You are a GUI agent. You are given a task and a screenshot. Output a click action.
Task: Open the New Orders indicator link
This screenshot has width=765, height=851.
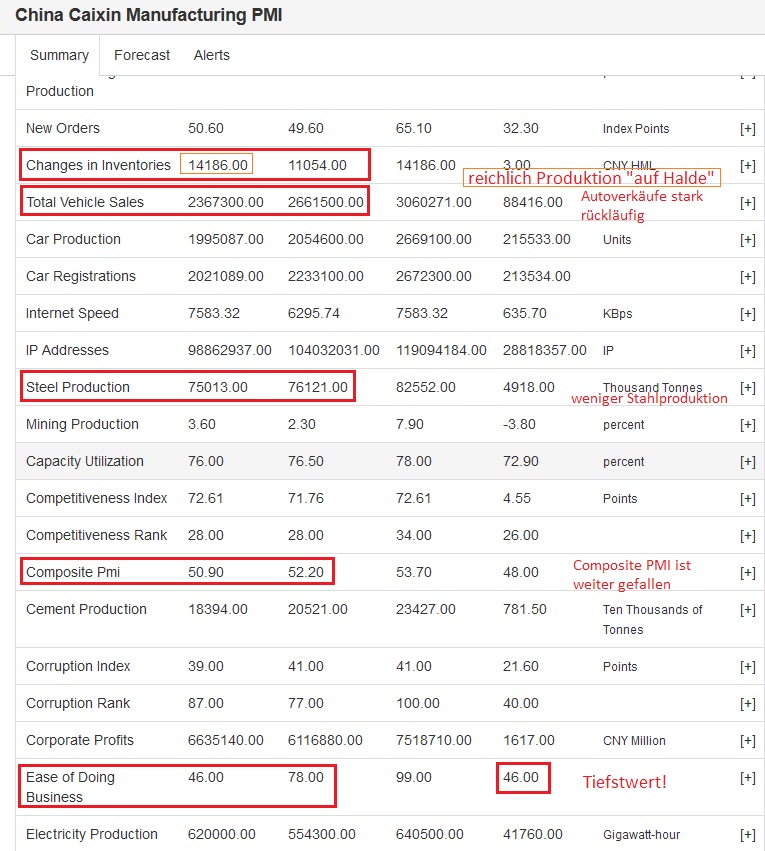pos(63,128)
